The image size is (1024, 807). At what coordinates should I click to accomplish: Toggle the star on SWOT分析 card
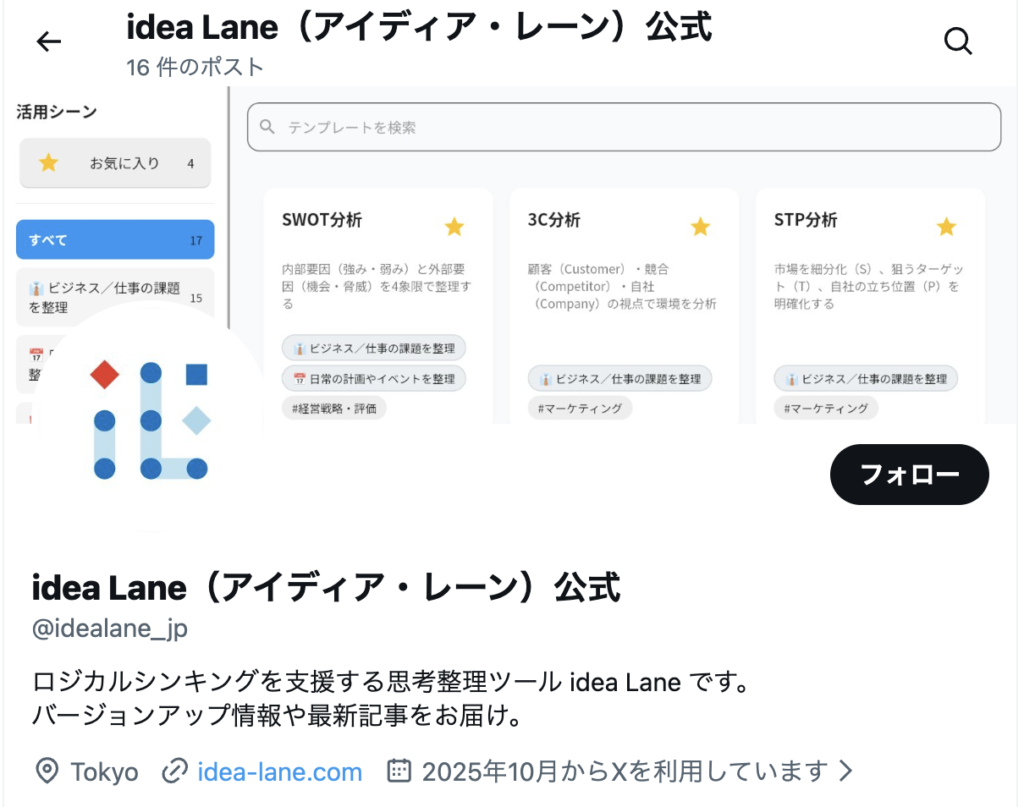(454, 227)
